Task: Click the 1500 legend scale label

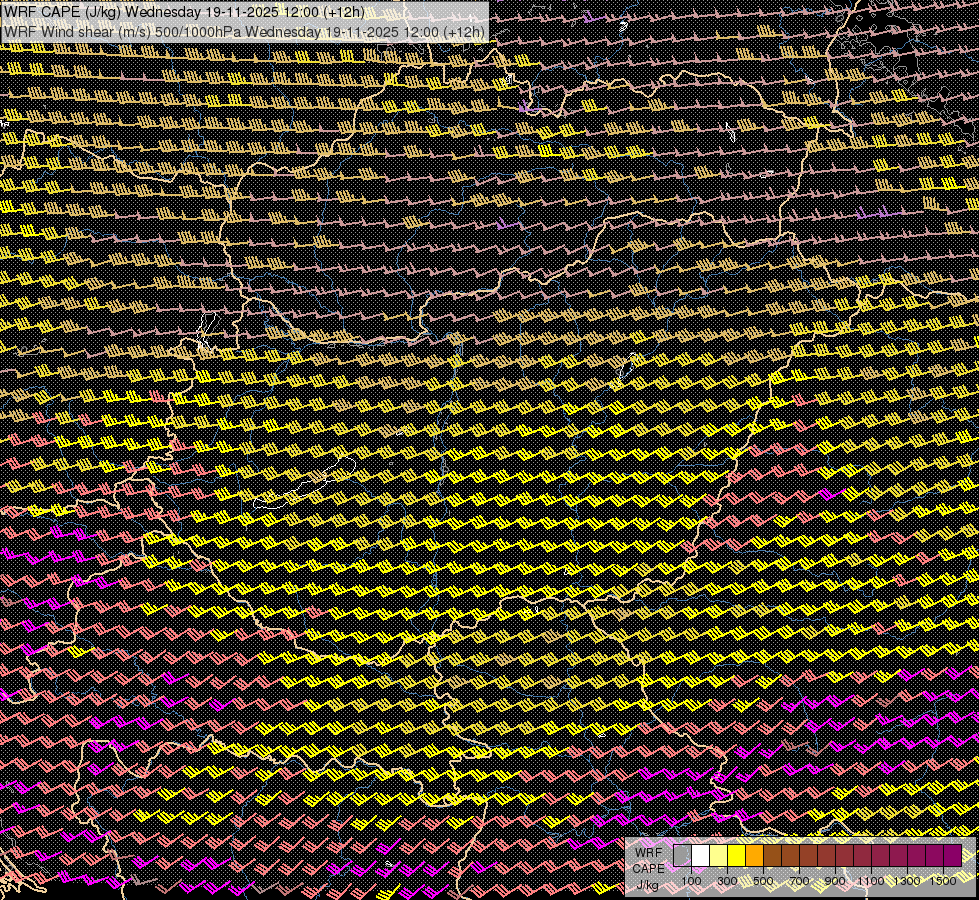Action: tap(942, 881)
